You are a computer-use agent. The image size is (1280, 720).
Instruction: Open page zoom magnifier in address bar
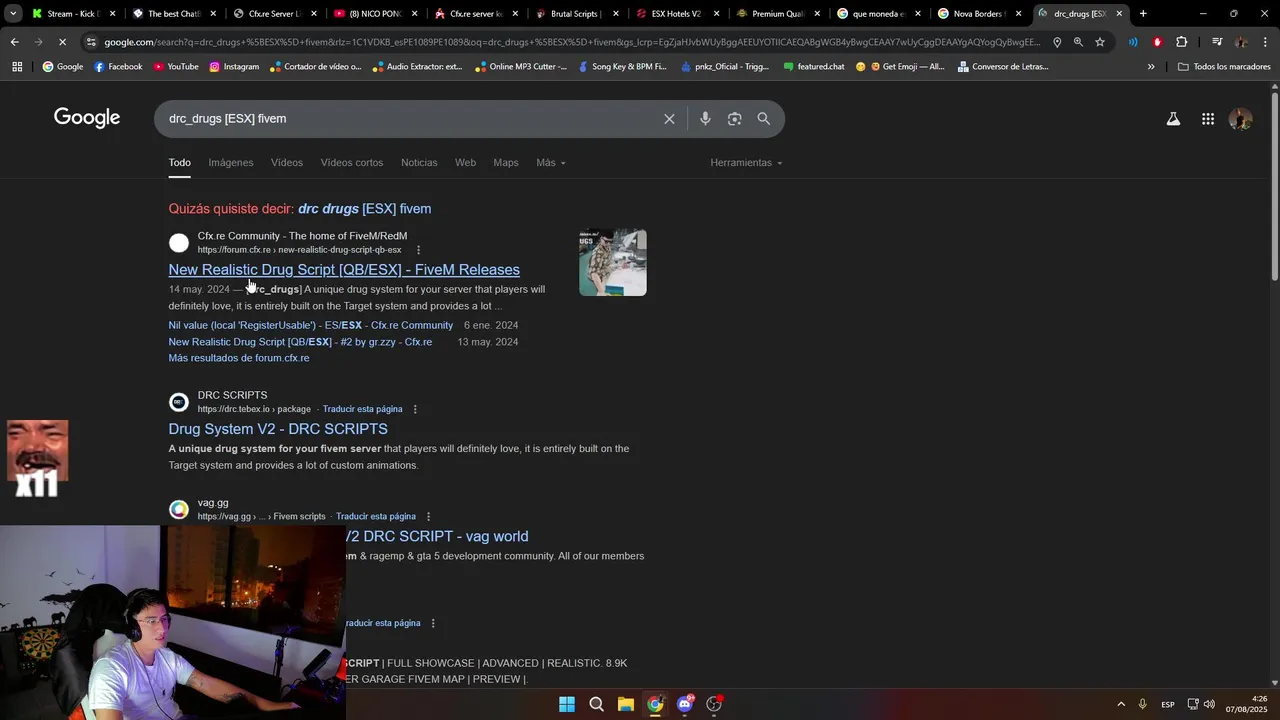(1078, 42)
